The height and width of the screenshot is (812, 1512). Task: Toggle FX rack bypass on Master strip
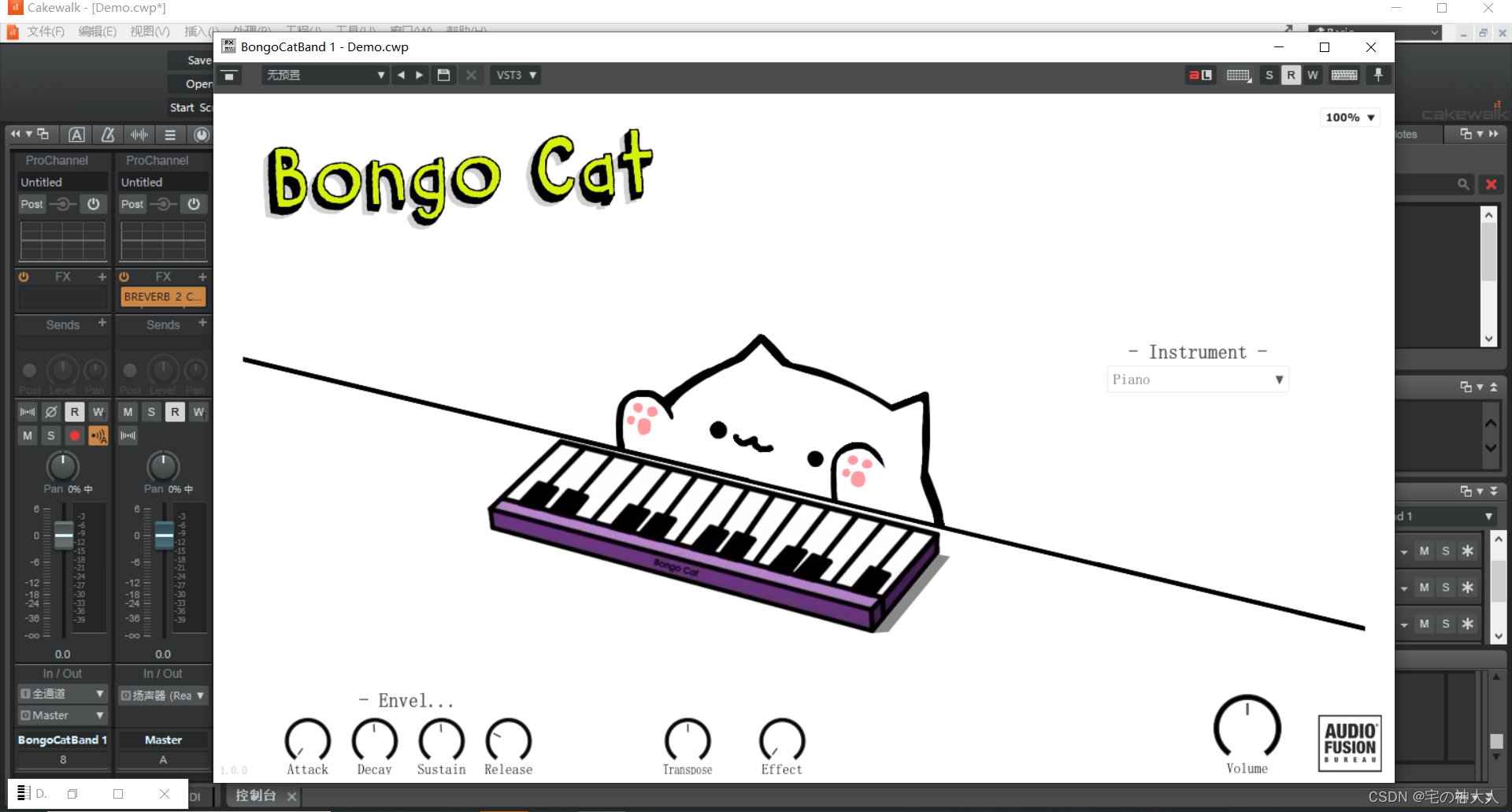124,277
